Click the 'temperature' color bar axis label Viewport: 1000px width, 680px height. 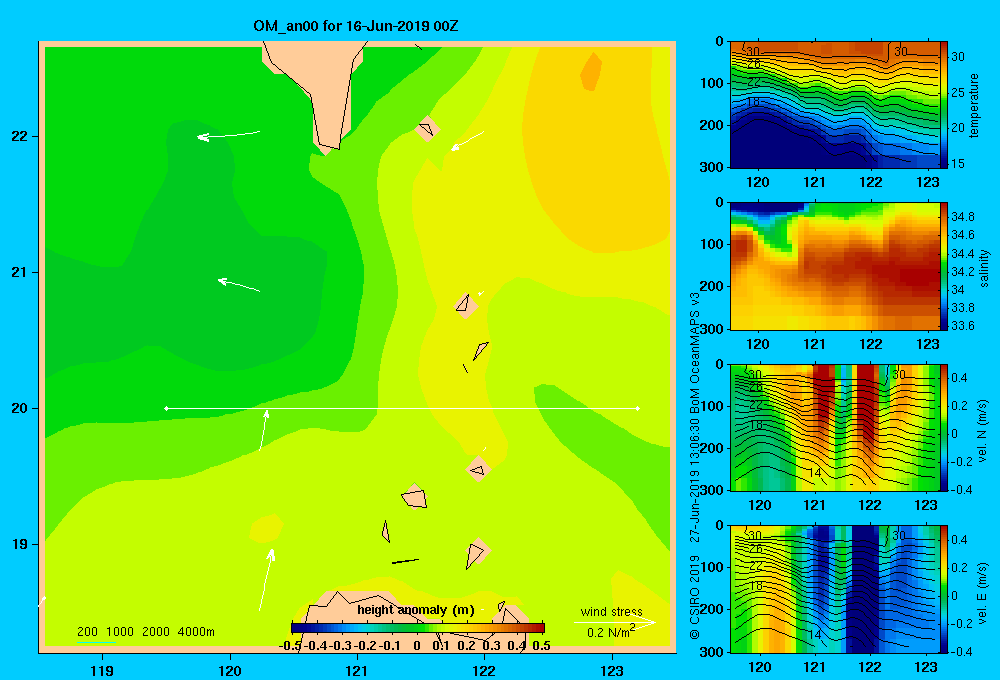click(974, 105)
